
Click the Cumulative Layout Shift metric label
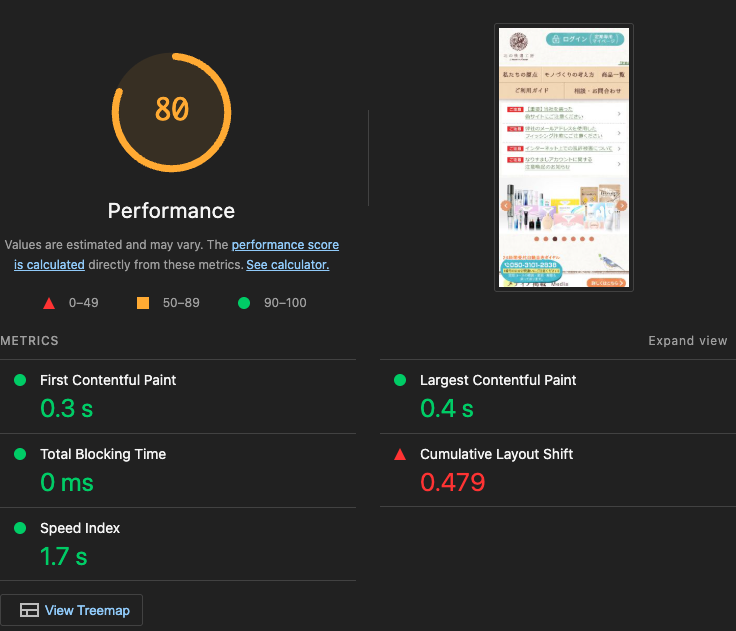click(497, 454)
